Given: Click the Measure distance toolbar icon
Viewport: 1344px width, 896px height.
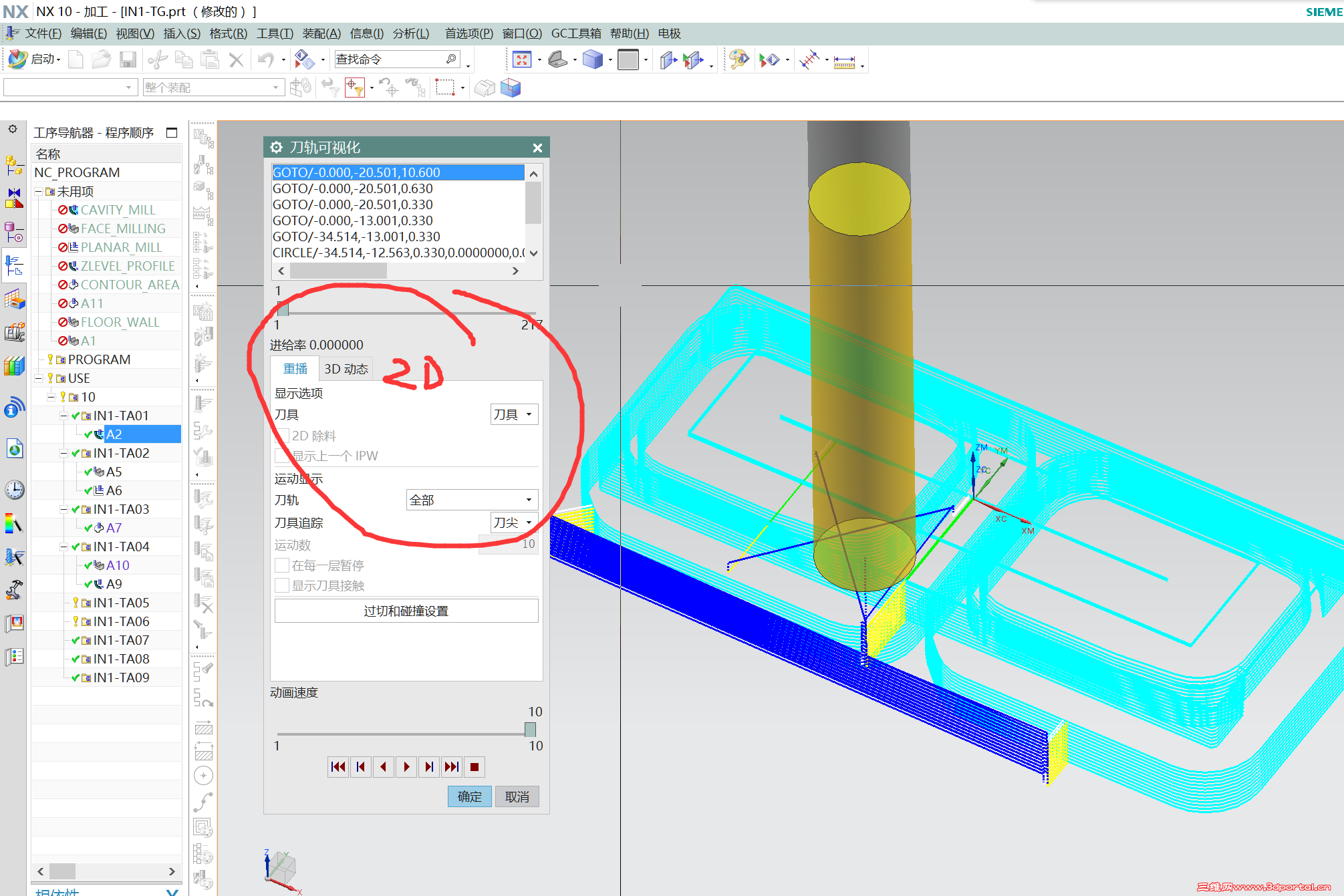Looking at the screenshot, I should click(844, 61).
